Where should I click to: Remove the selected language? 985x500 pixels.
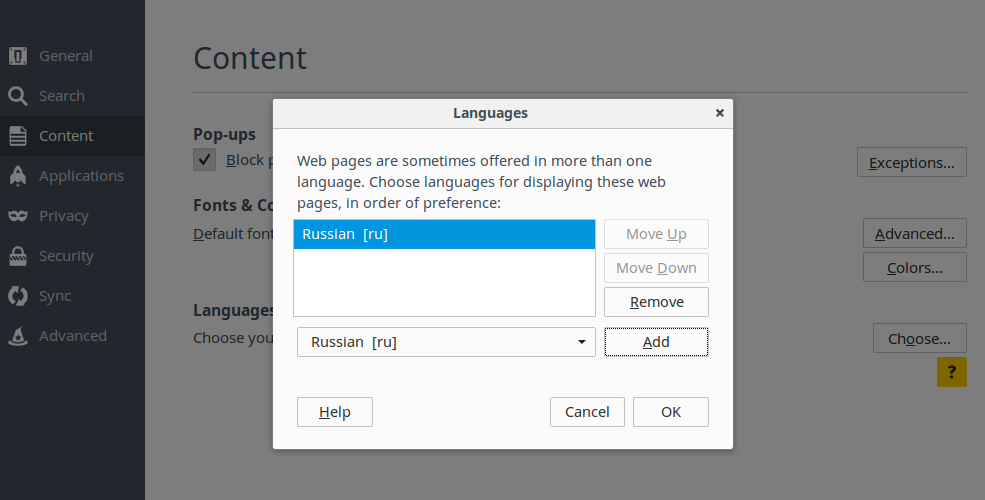coord(656,302)
